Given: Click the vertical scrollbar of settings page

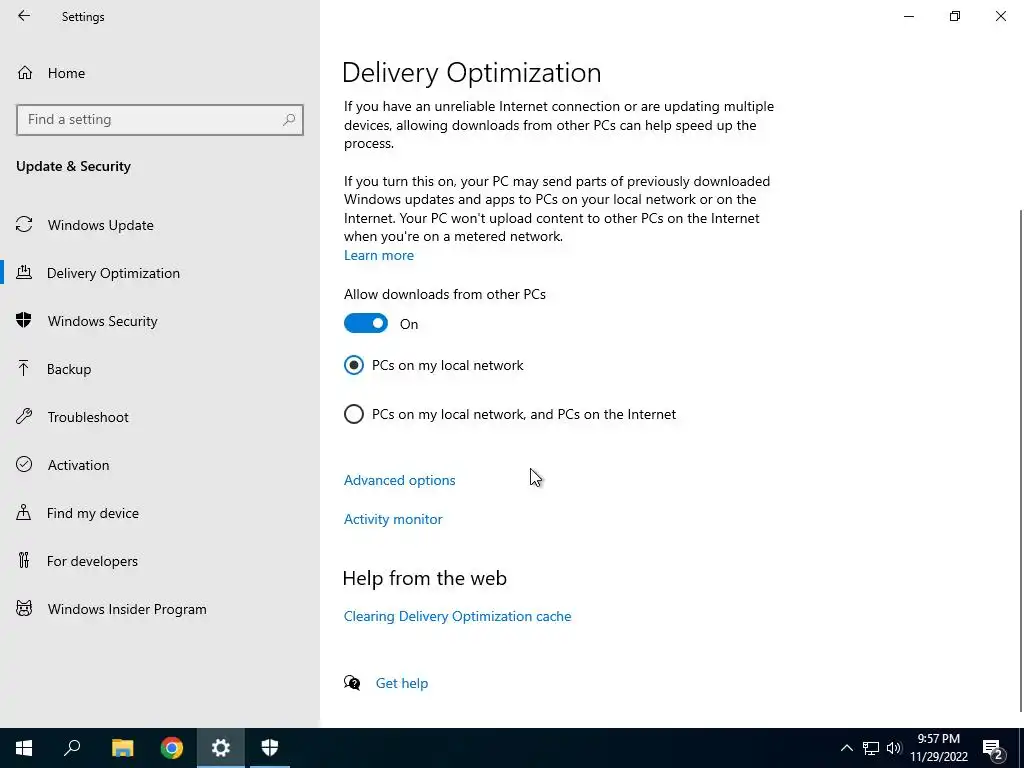Looking at the screenshot, I should (x=1021, y=460).
